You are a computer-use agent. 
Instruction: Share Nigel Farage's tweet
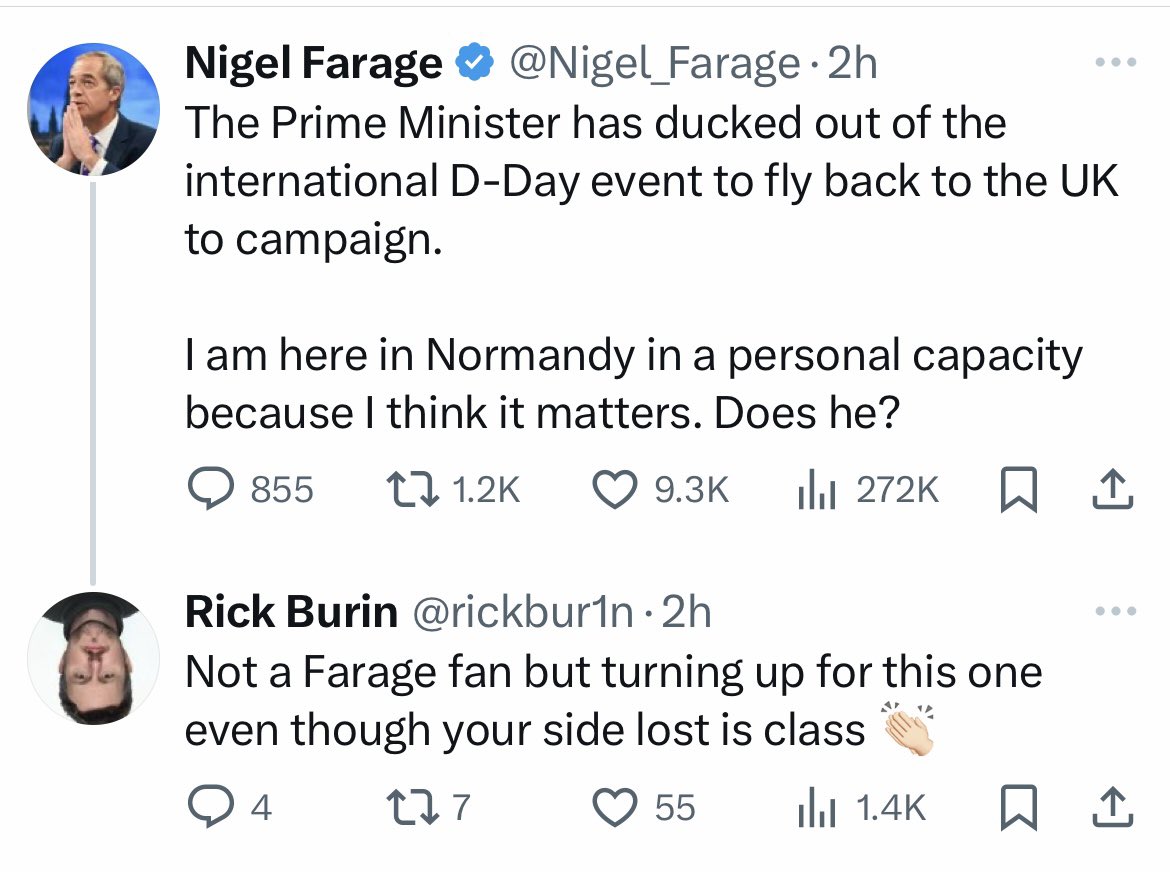tap(1113, 489)
